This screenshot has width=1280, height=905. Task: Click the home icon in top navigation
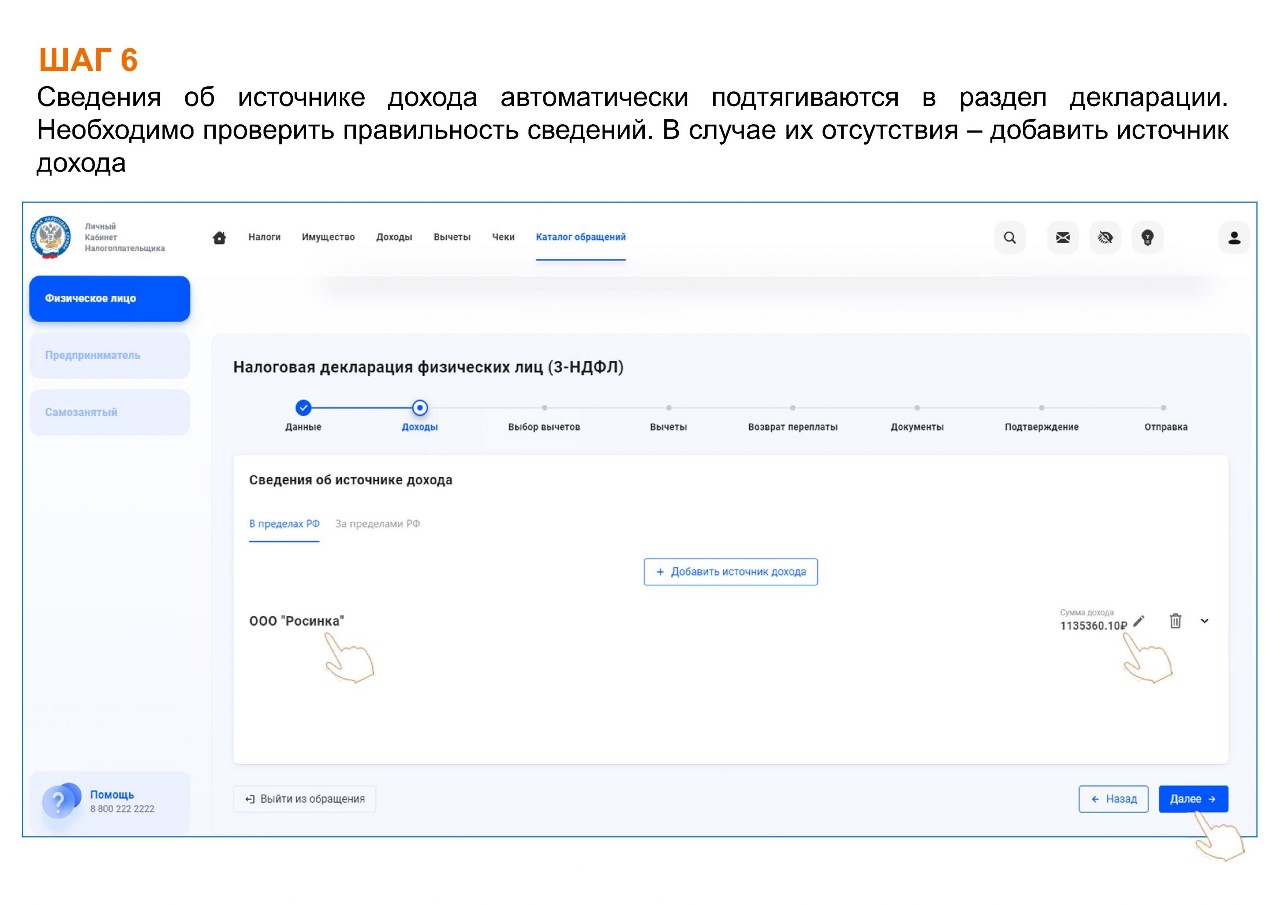point(220,238)
